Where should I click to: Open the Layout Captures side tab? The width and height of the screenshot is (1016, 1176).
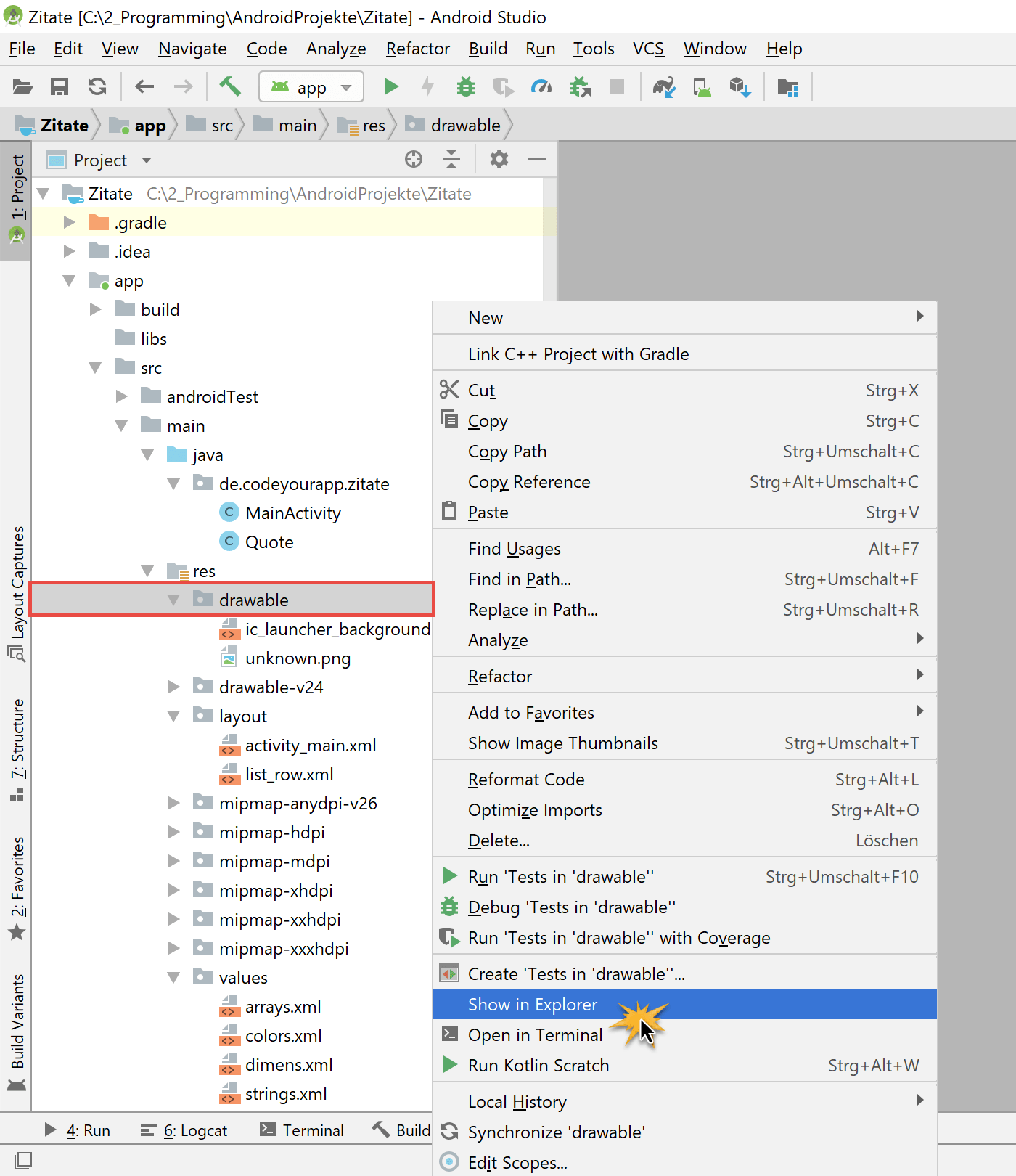(x=17, y=593)
